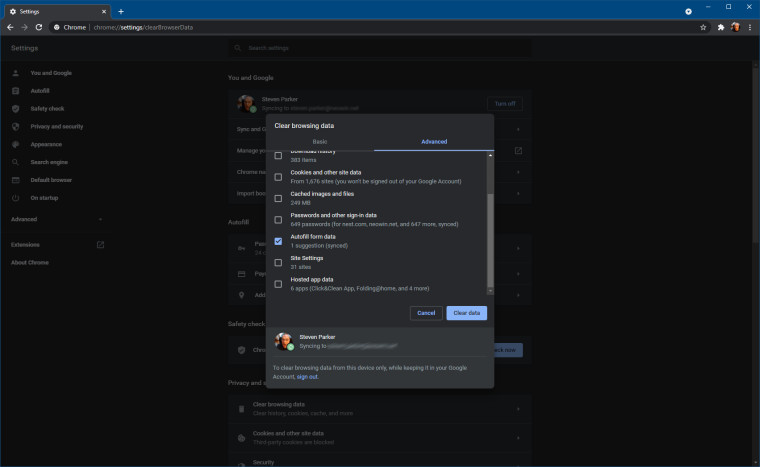Close the Settings browser tab

coord(103,10)
